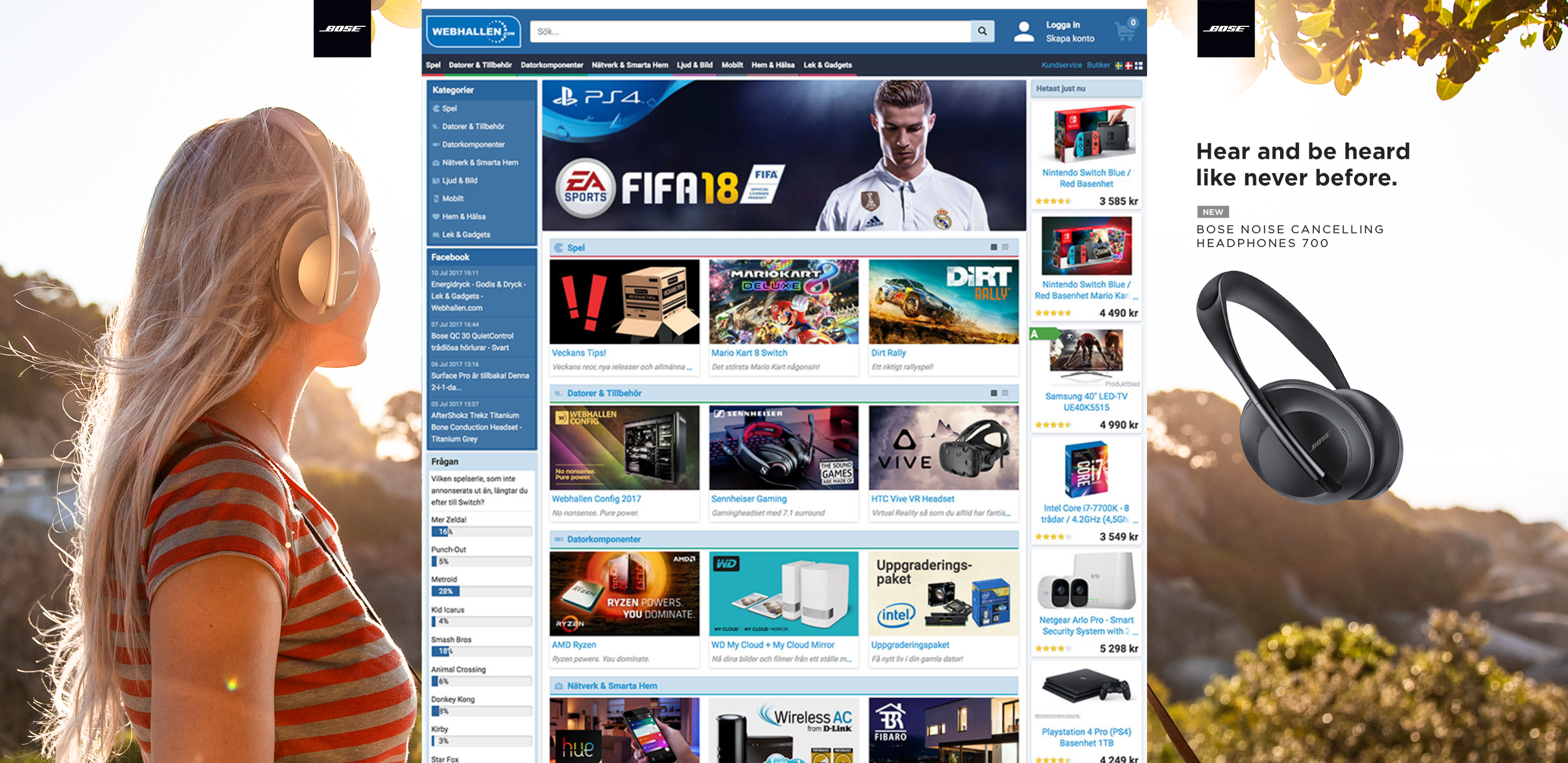Click the Spel icon in Kategorier sidebar
This screenshot has height=763, width=1568.
click(x=436, y=108)
